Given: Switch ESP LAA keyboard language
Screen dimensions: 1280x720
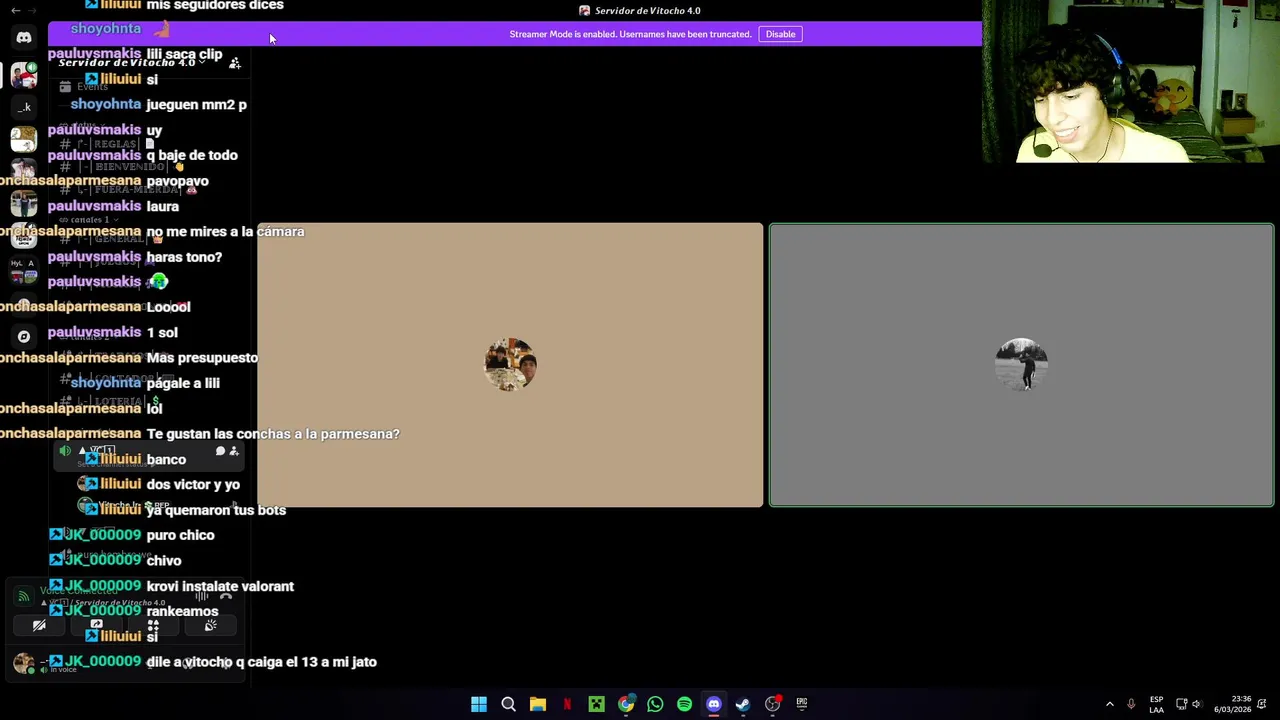Looking at the screenshot, I should pos(1156,704).
